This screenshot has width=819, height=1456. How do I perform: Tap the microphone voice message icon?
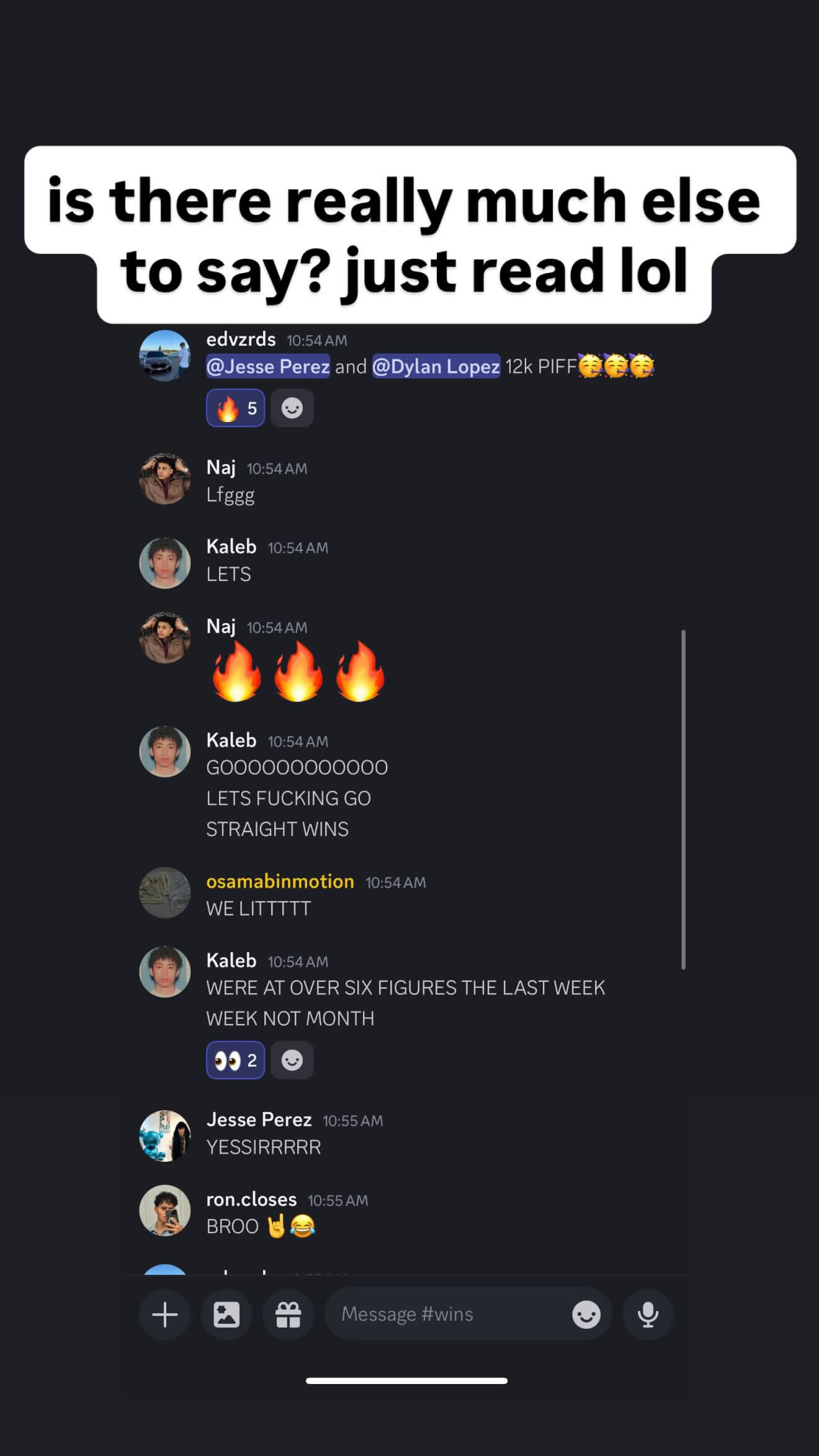point(648,1314)
